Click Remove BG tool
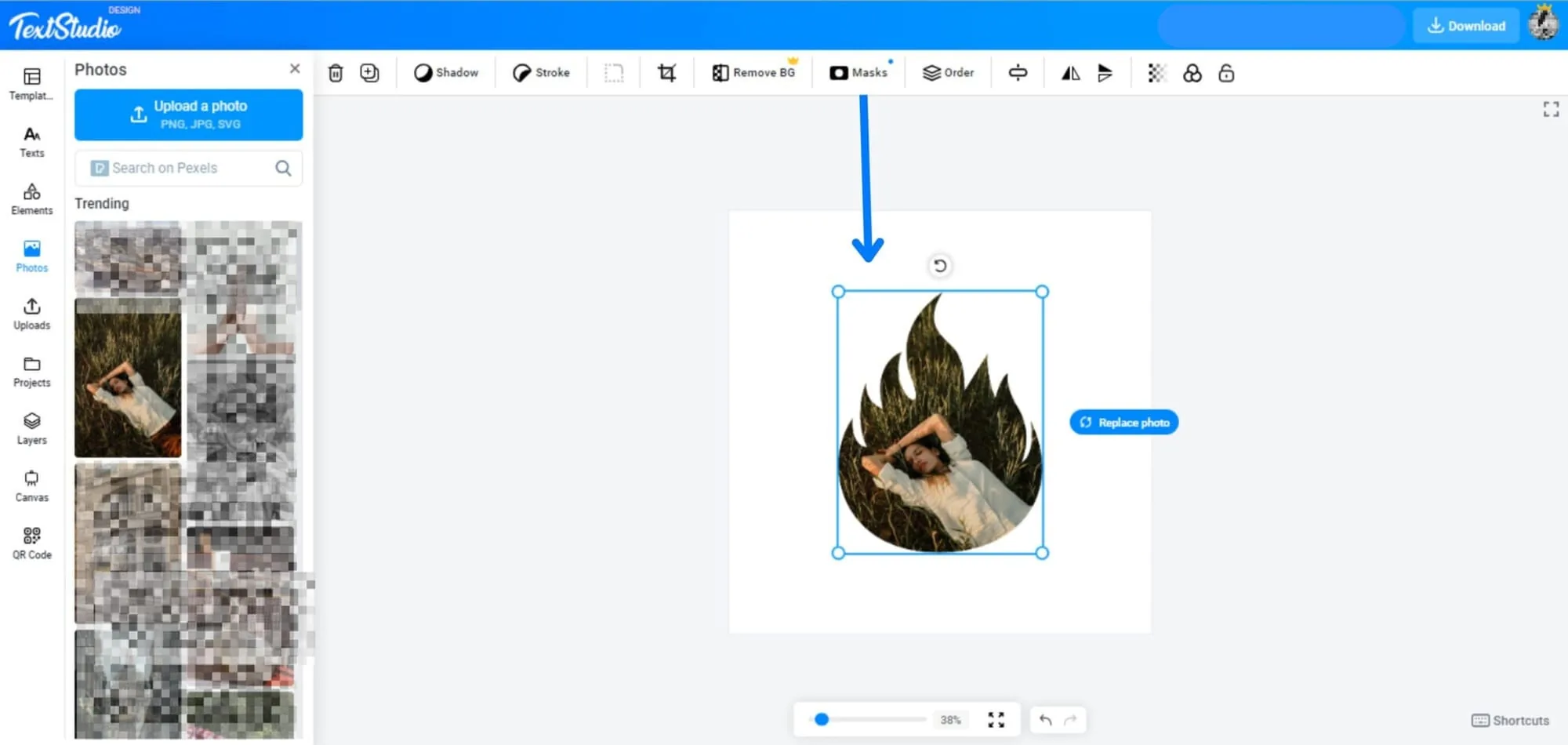This screenshot has height=745, width=1568. (753, 72)
